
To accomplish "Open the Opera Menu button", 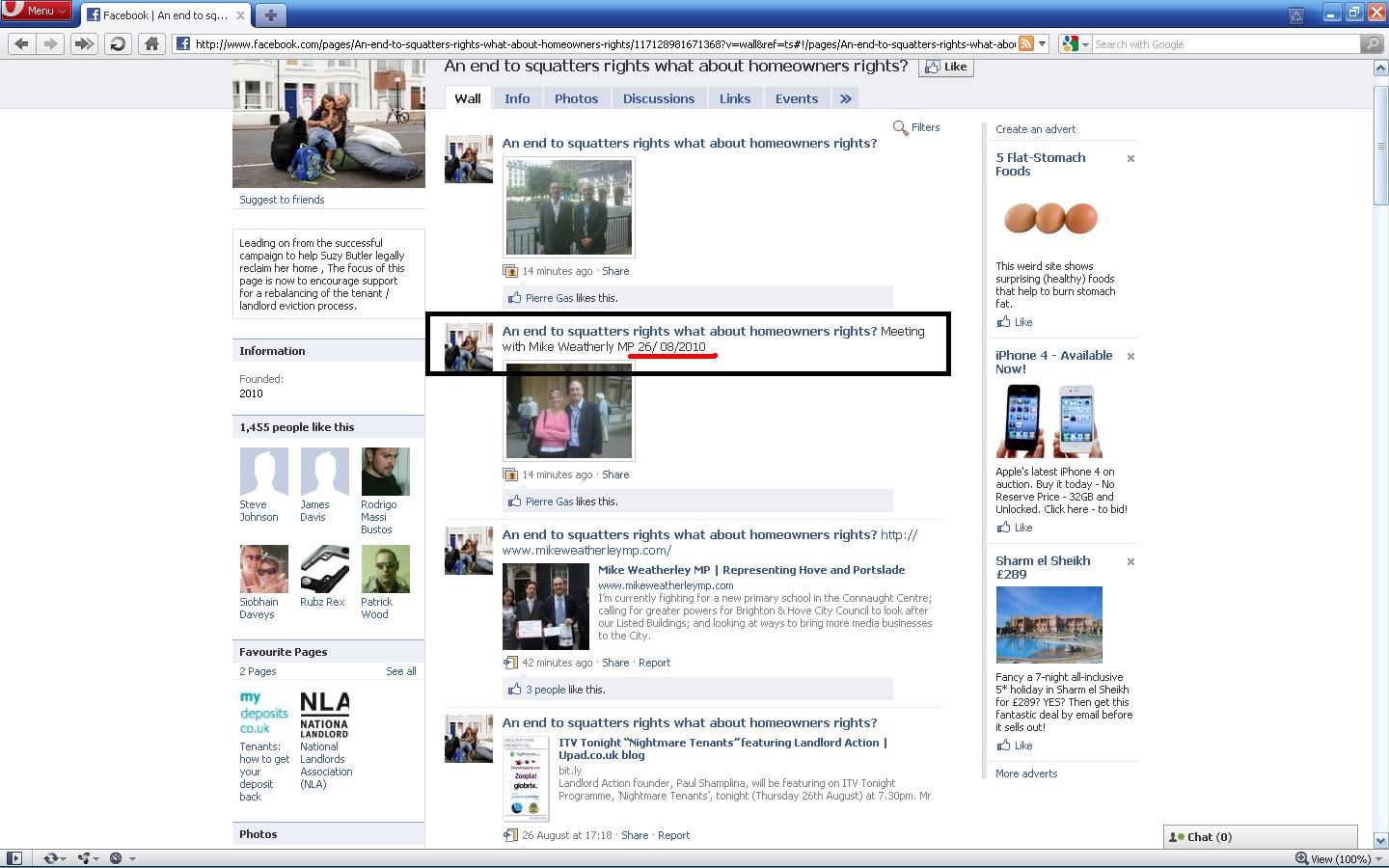I will (37, 11).
